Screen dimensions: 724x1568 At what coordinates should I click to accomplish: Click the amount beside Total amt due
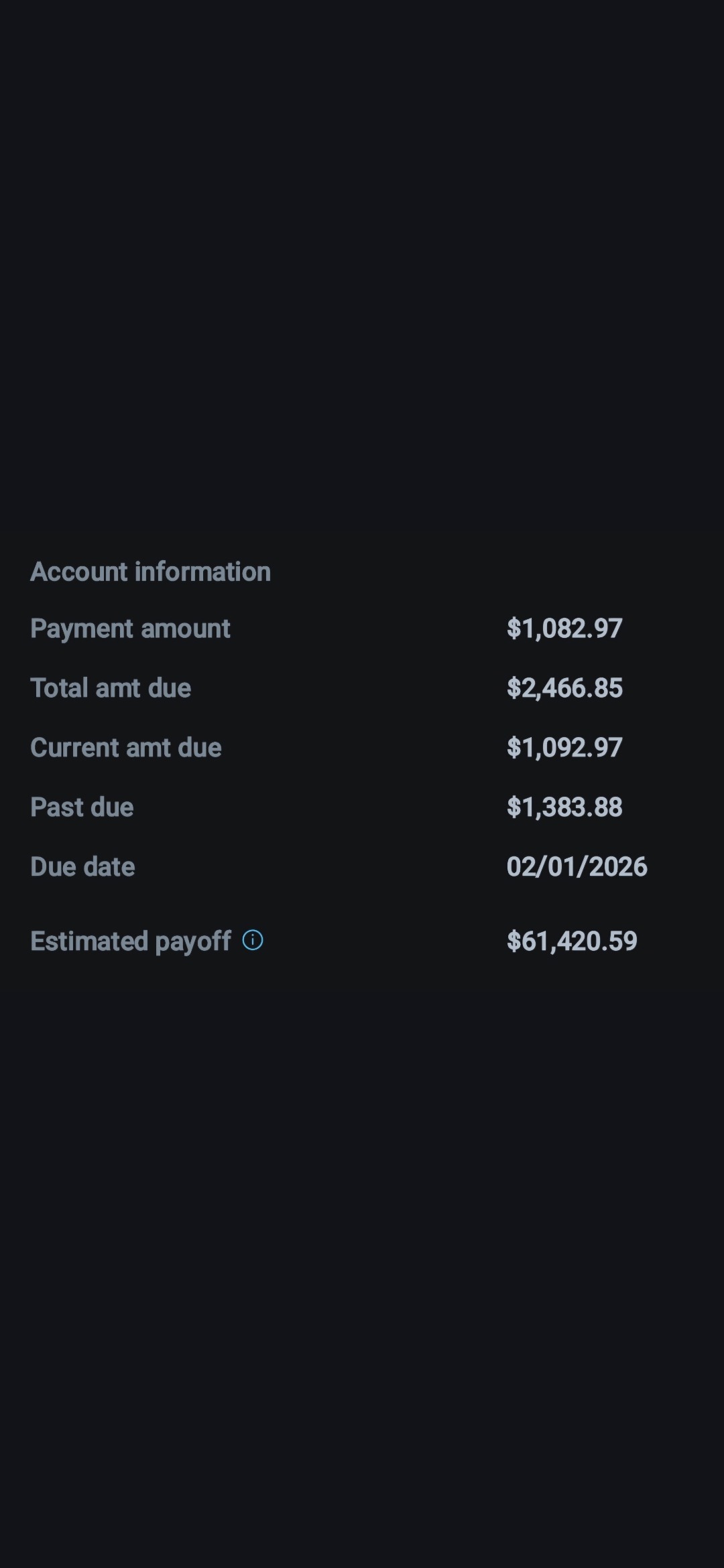pyautogui.click(x=564, y=688)
